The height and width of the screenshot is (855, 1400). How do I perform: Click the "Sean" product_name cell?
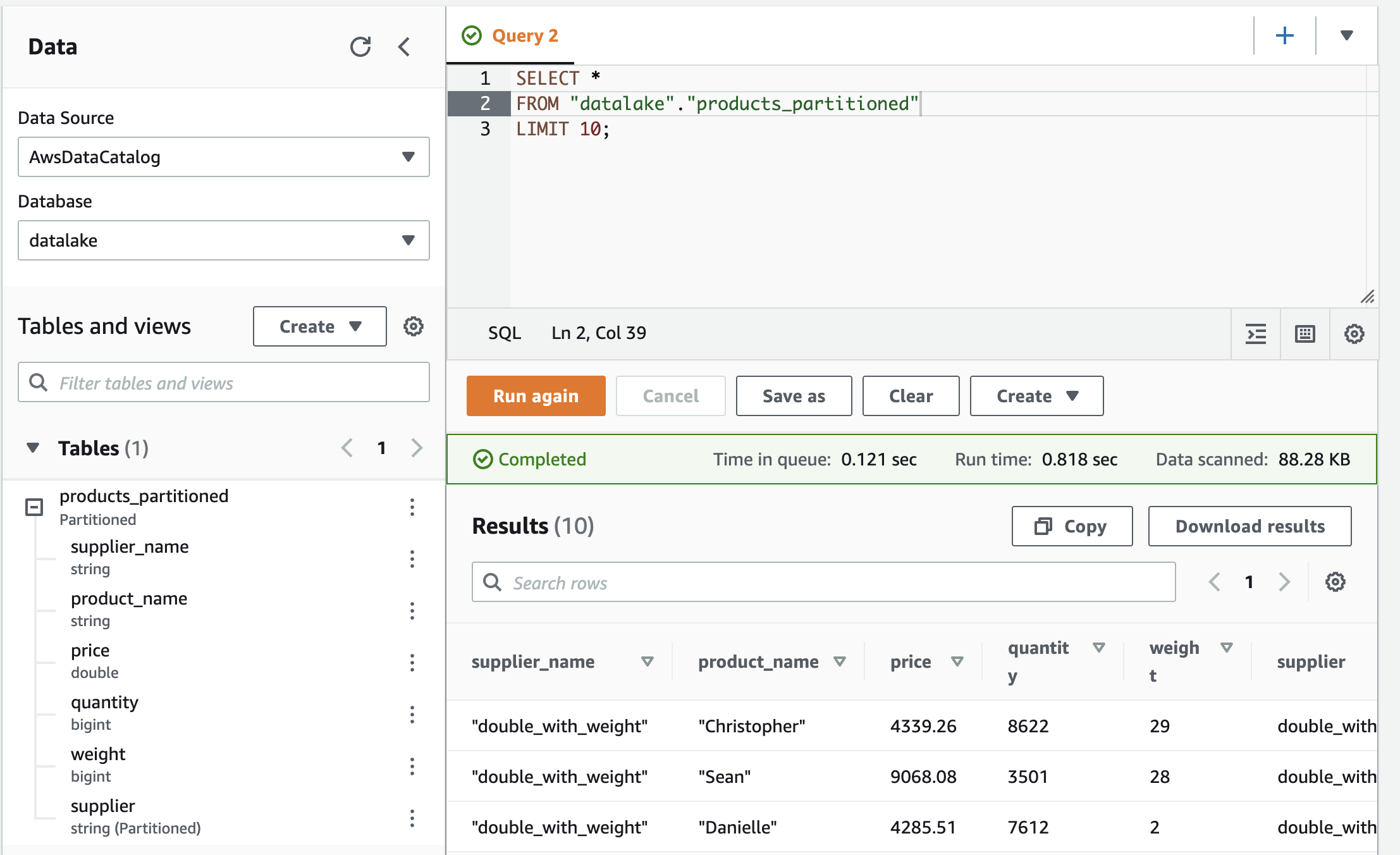coord(725,777)
